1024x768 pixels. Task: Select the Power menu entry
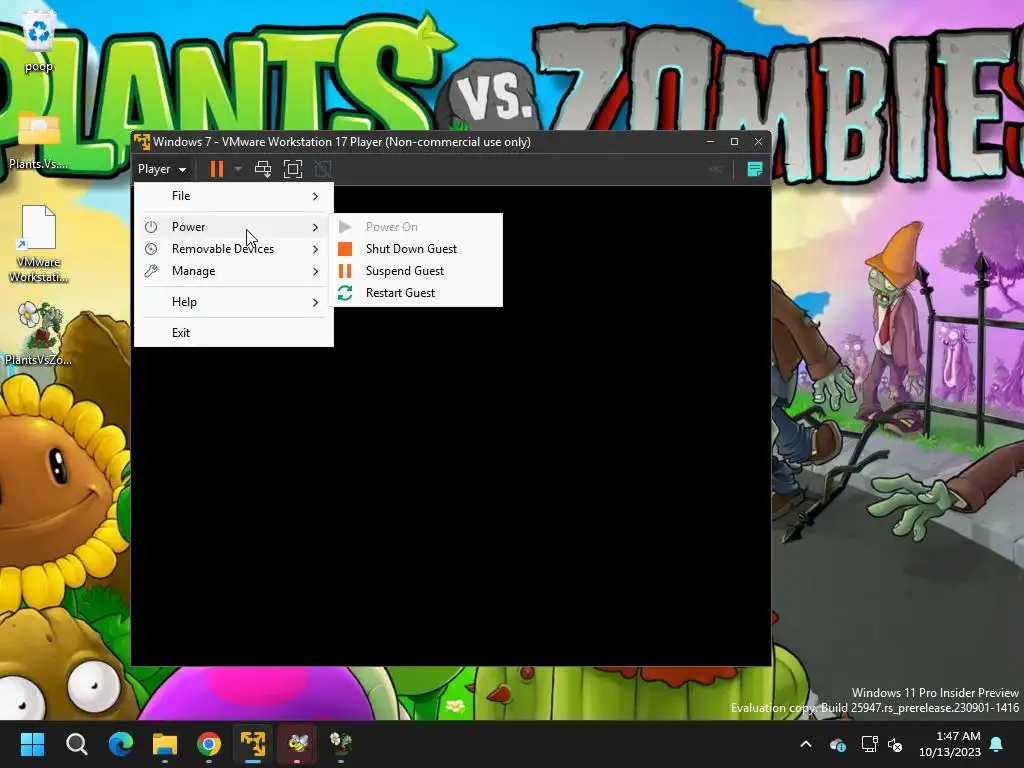tap(234, 227)
